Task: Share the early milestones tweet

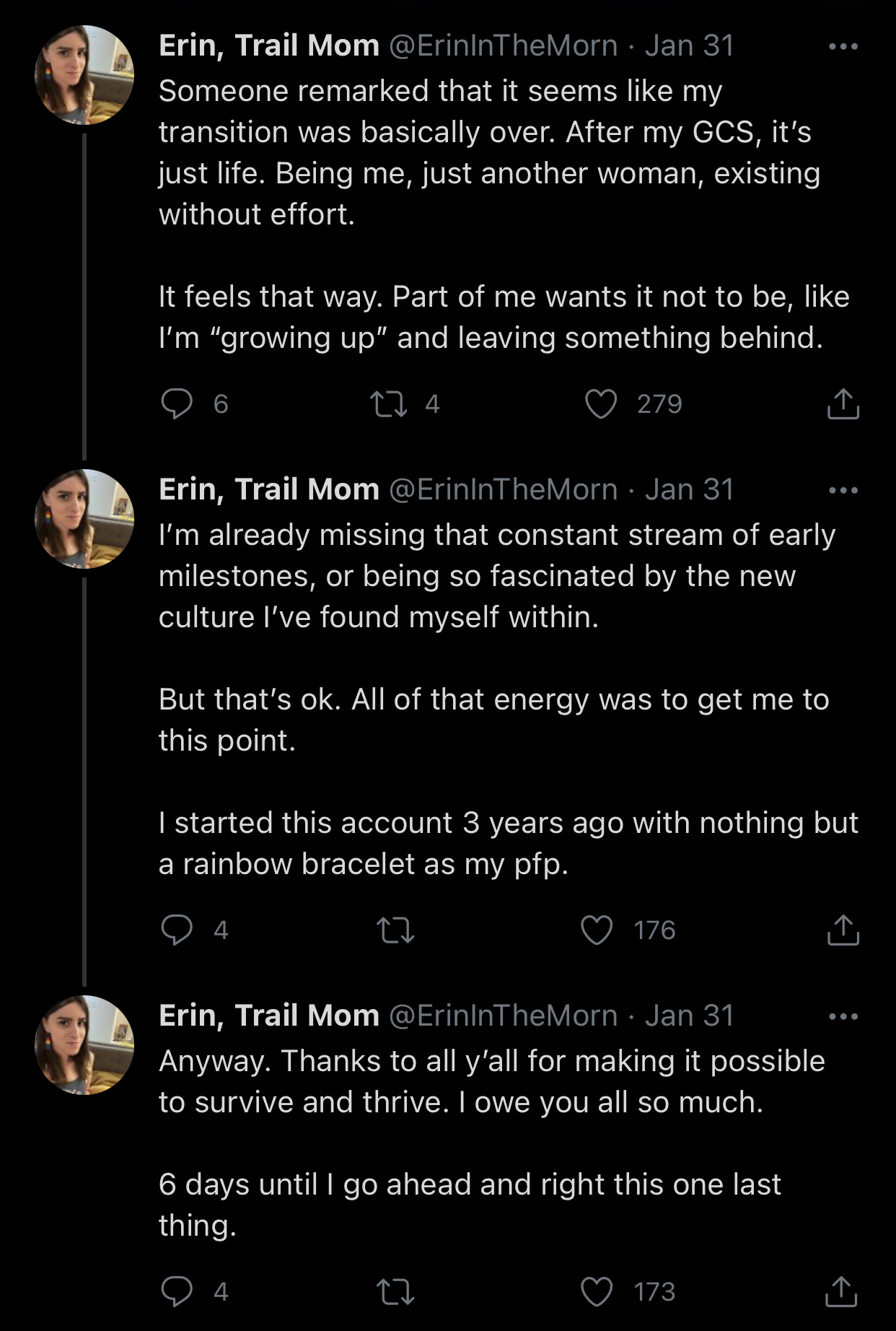Action: [x=843, y=930]
